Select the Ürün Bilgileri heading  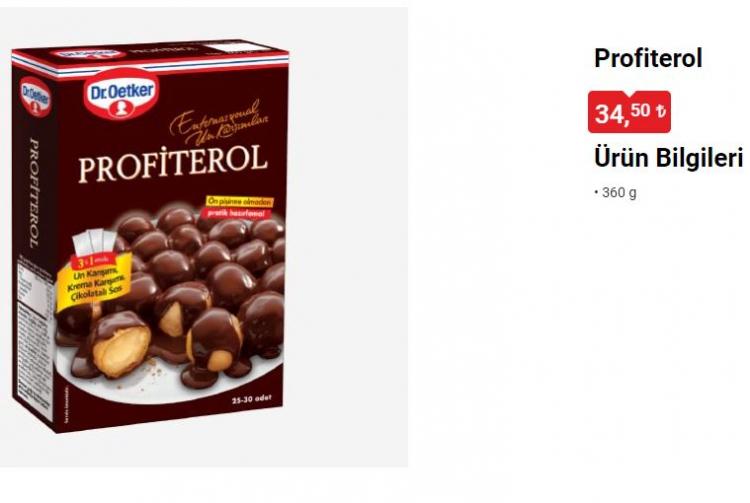pos(668,157)
